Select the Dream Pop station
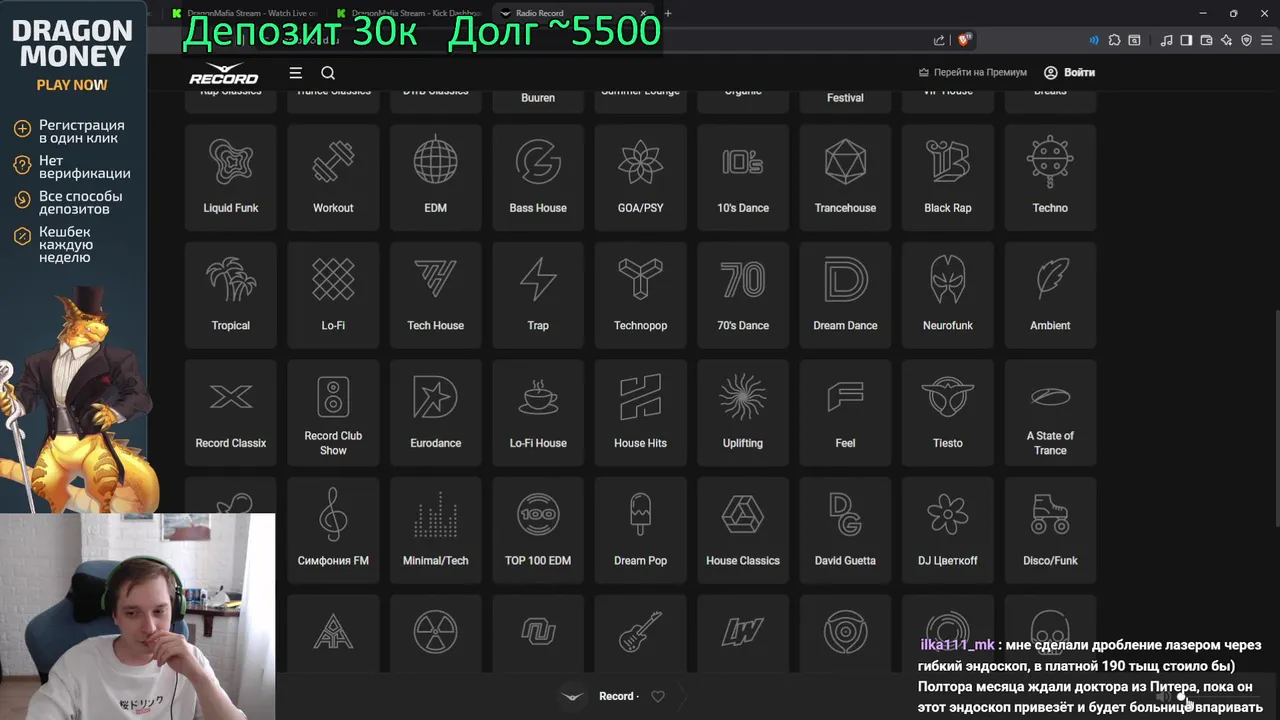Viewport: 1280px width, 720px height. [641, 530]
